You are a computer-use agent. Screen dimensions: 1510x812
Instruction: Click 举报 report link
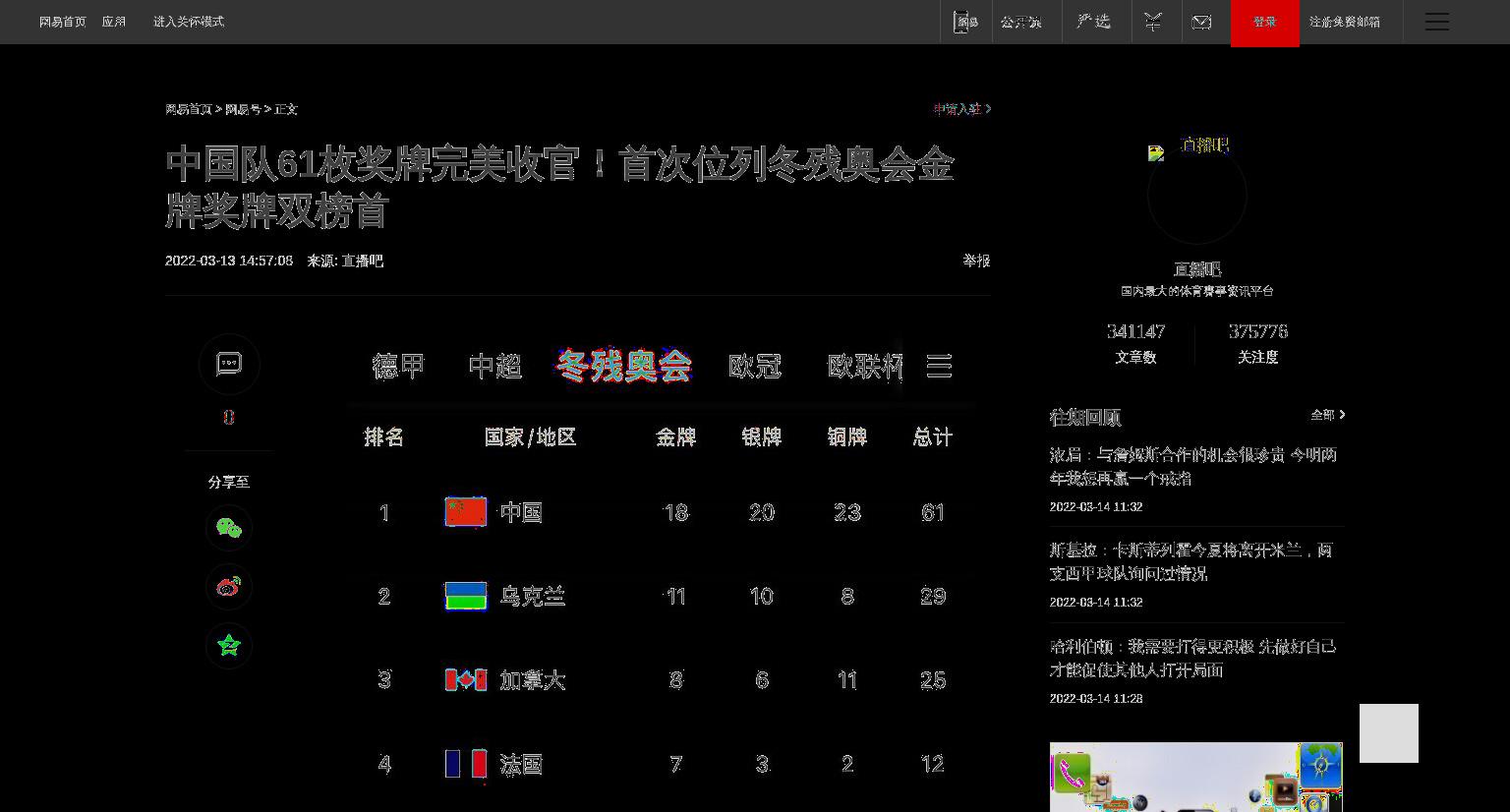(976, 261)
